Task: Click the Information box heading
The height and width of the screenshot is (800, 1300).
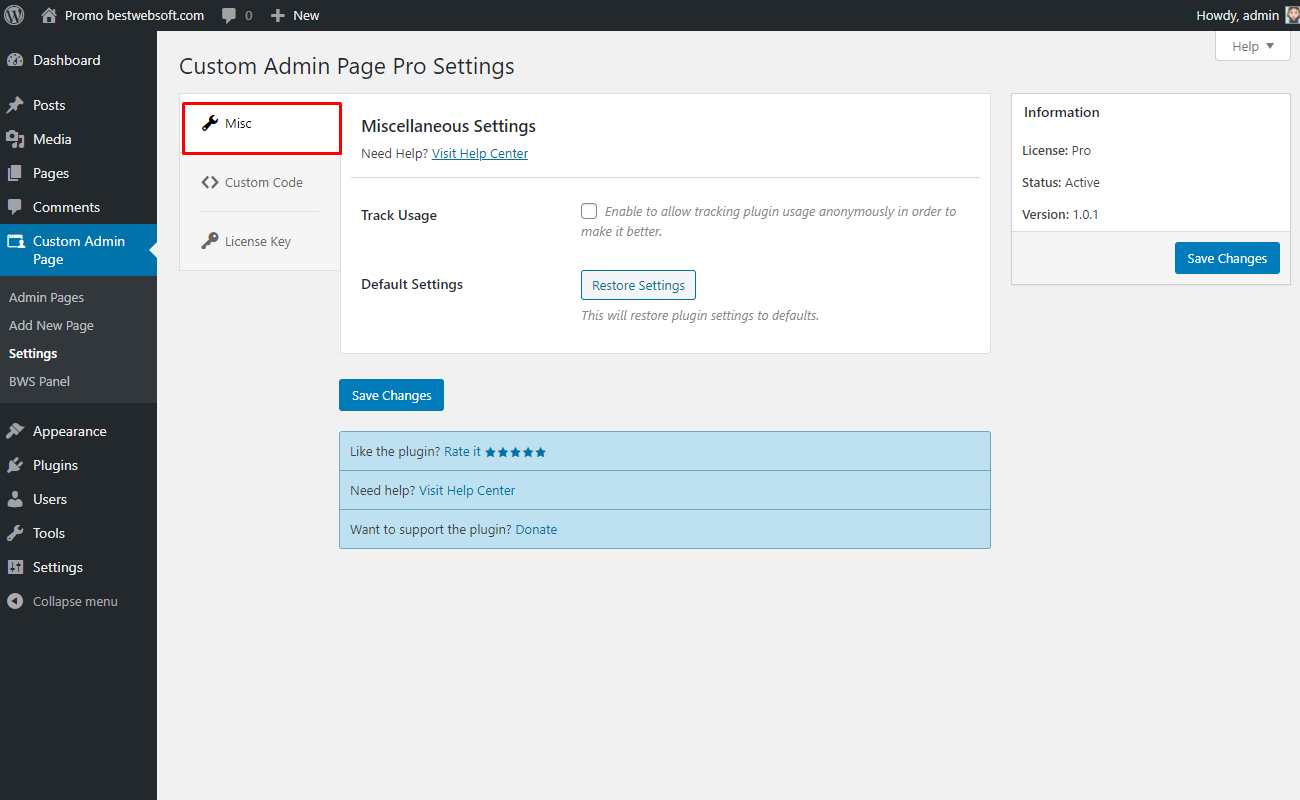Action: 1061,112
